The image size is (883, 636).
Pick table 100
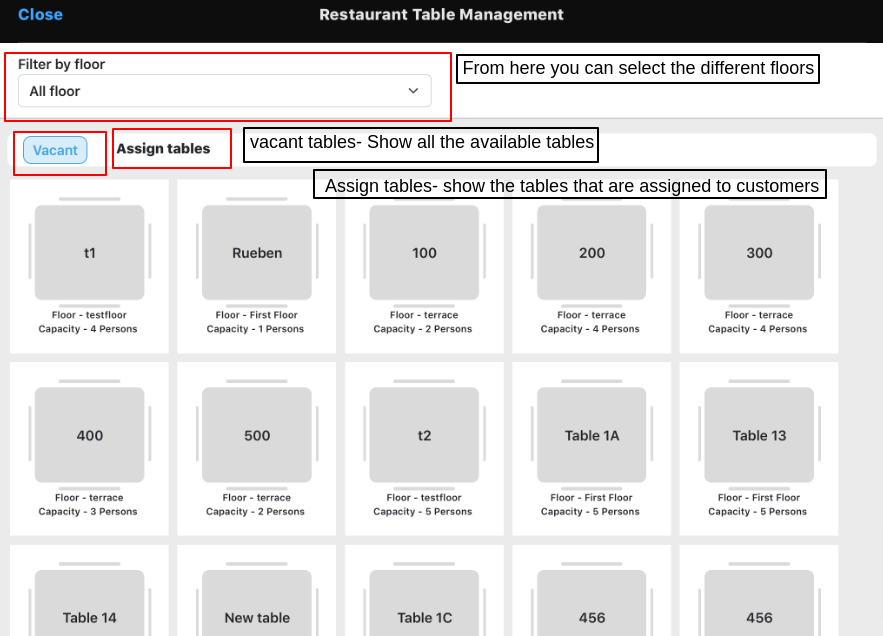[x=424, y=252]
